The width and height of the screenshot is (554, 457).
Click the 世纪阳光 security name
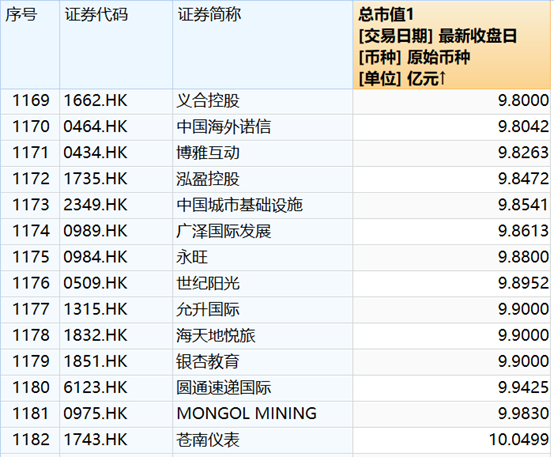[x=208, y=283]
